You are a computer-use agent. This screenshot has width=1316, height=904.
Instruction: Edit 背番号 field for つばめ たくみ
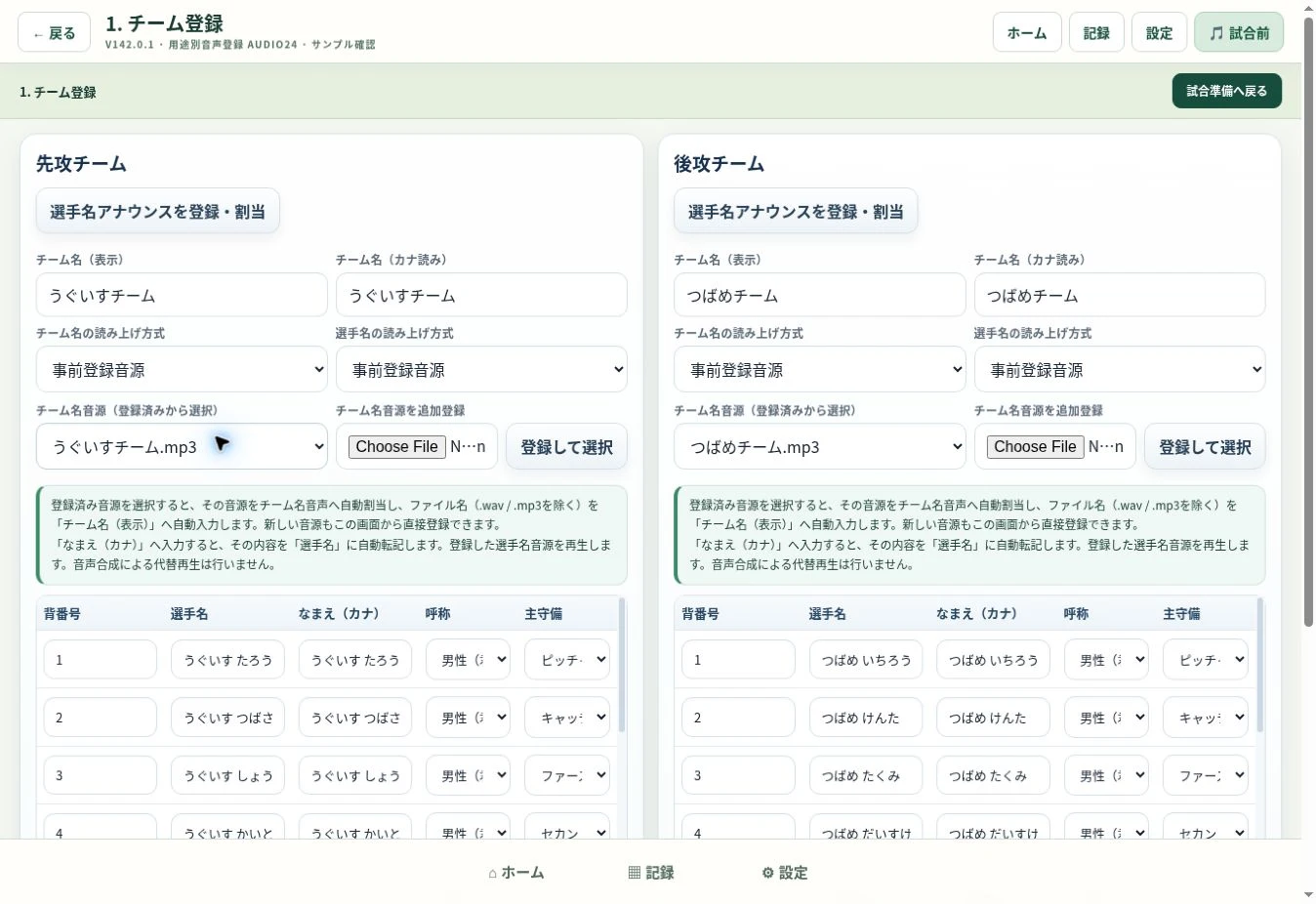coord(738,775)
